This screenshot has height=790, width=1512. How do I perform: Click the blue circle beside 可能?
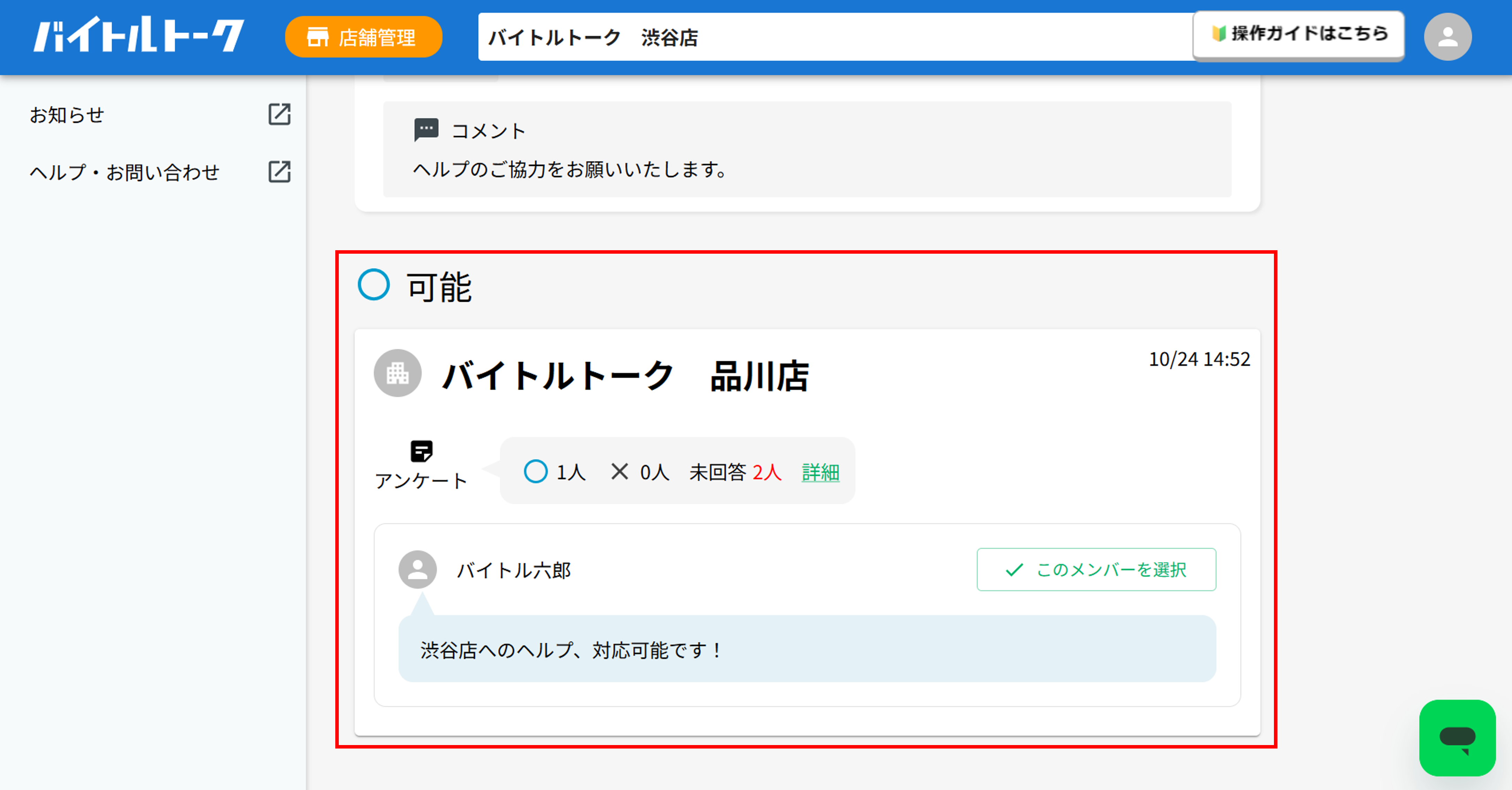374,285
